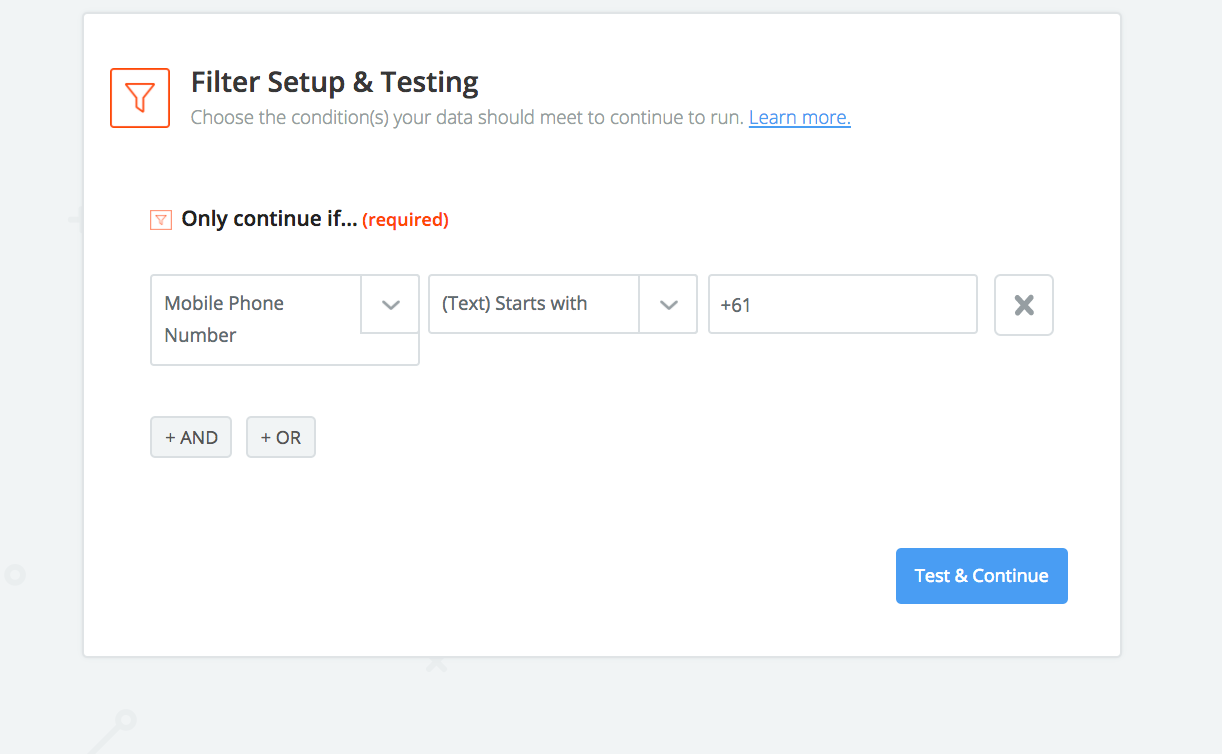The height and width of the screenshot is (754, 1222).
Task: Click the Only continue if label text
Action: [269, 219]
